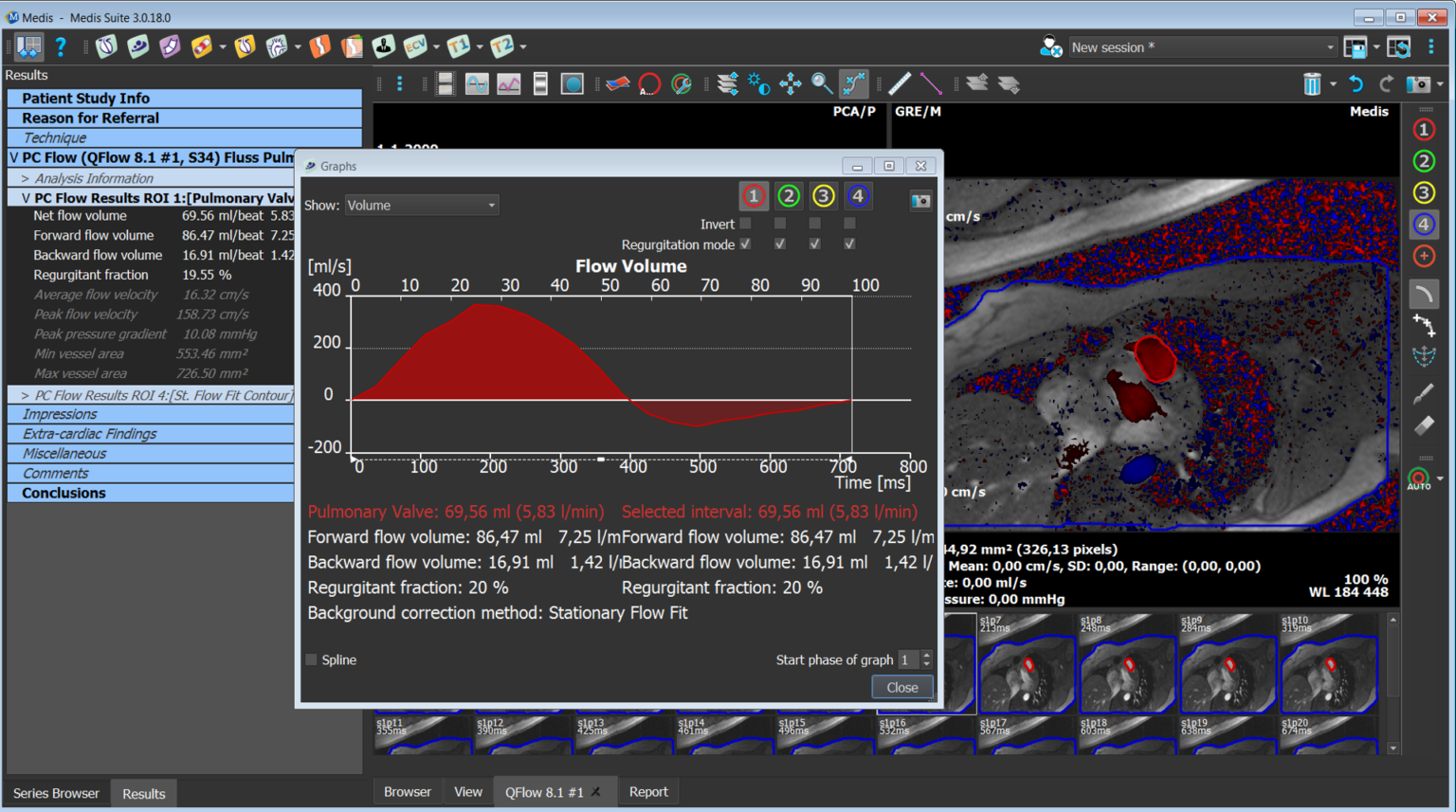Switch to the Series Browser tab
This screenshot has height=812, width=1456.
coord(56,793)
